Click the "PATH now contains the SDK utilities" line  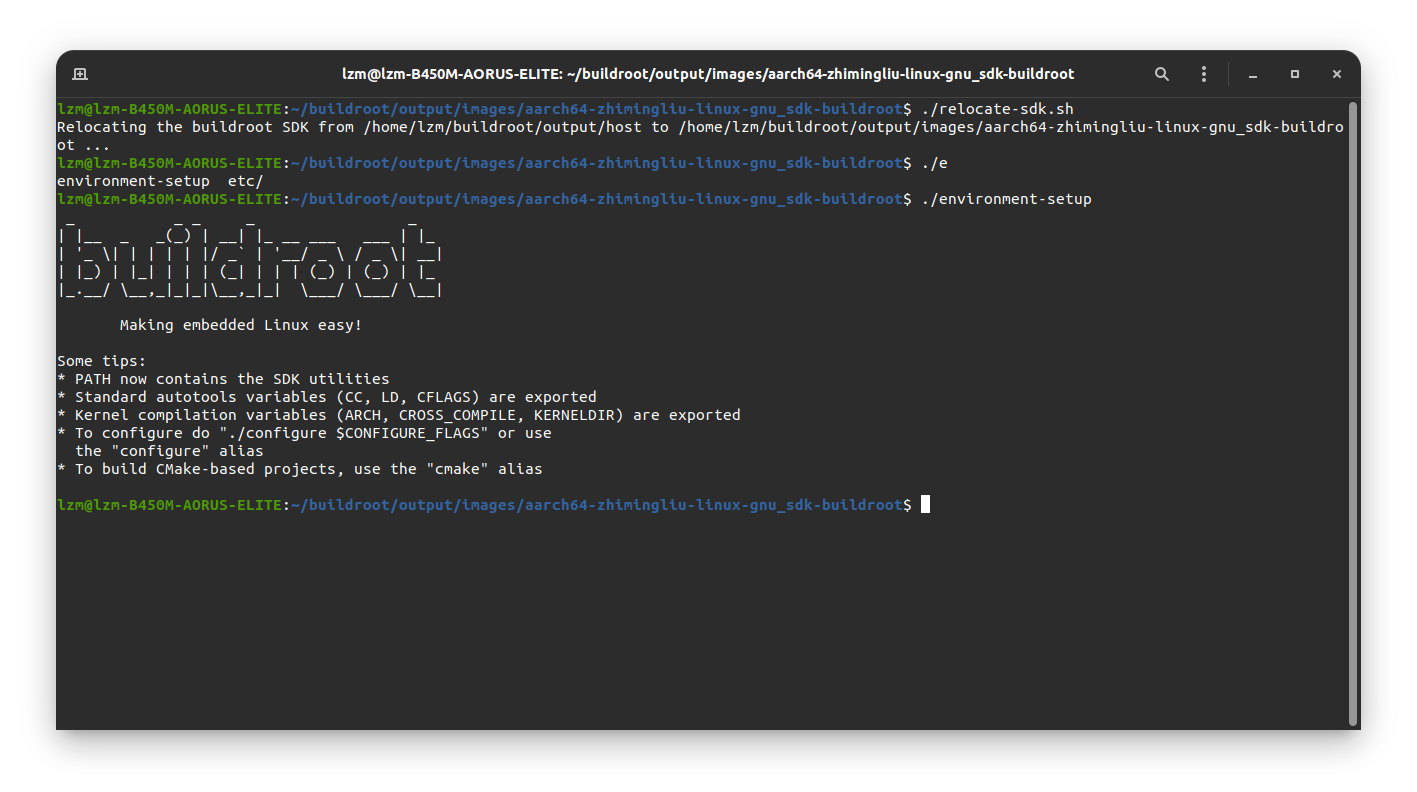point(231,379)
